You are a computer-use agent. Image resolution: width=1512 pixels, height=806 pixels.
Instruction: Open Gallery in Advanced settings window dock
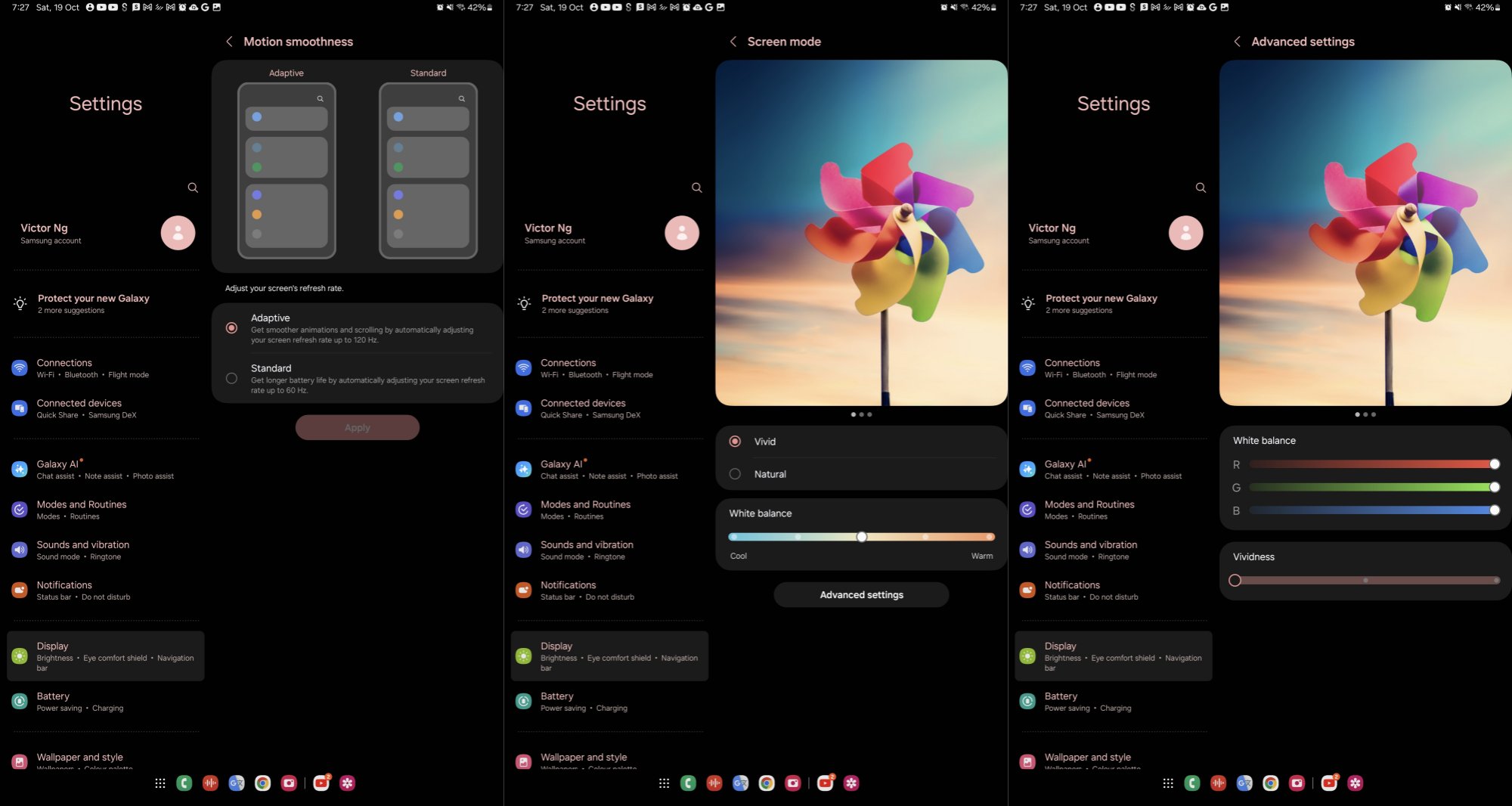[x=1355, y=783]
